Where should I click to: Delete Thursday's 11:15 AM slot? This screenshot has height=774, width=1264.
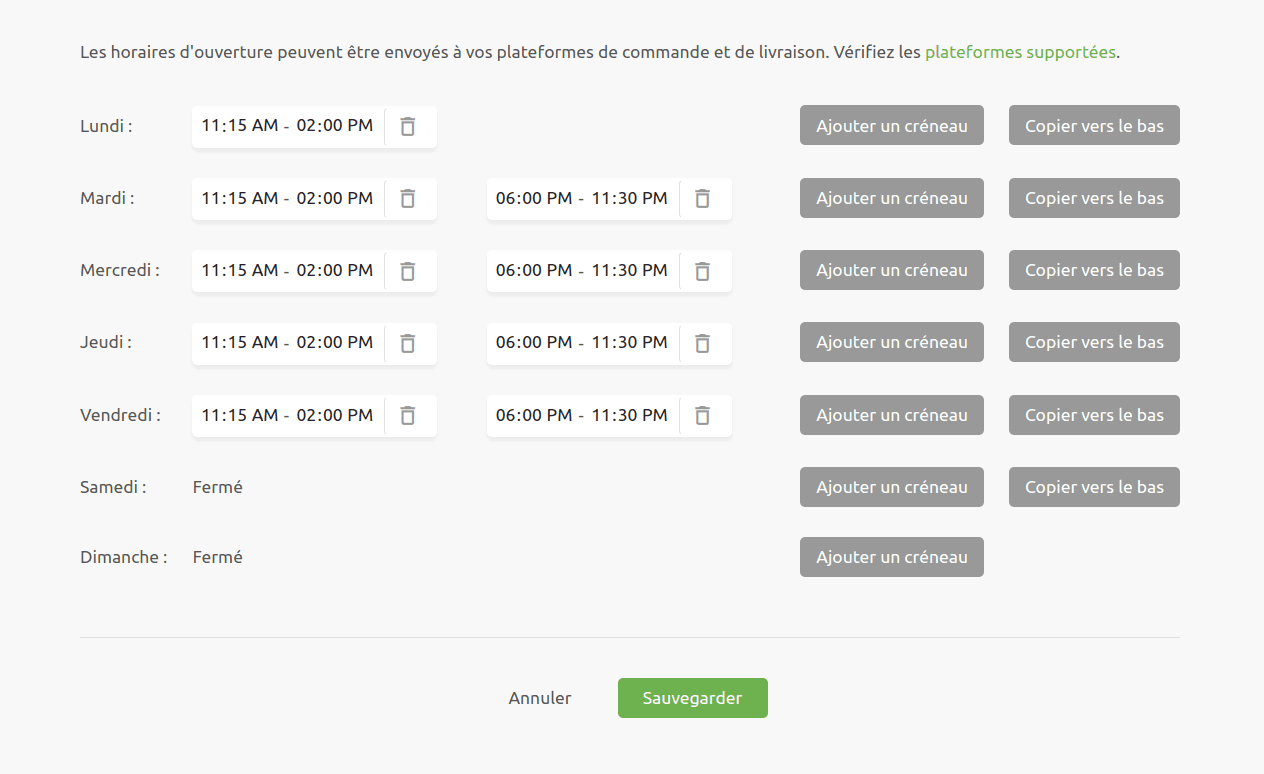[408, 342]
